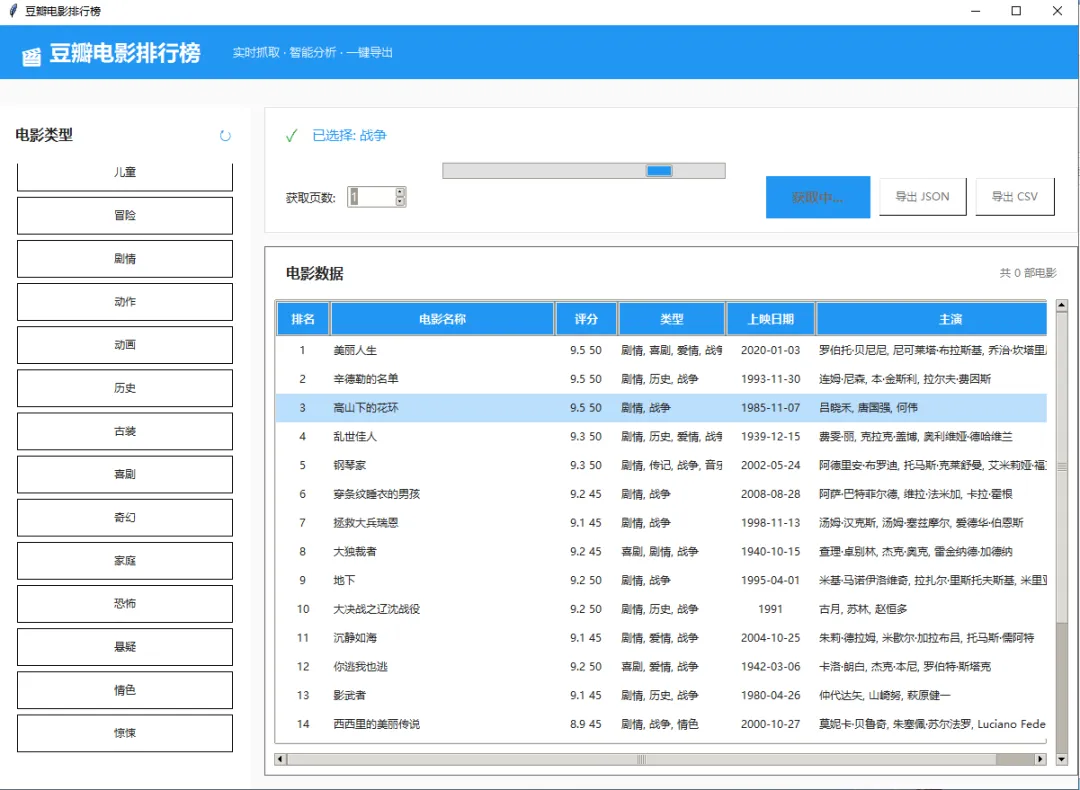Screen dimensions: 1080x790
Task: Click the 已选择: 战争 status text
Action: (350, 136)
